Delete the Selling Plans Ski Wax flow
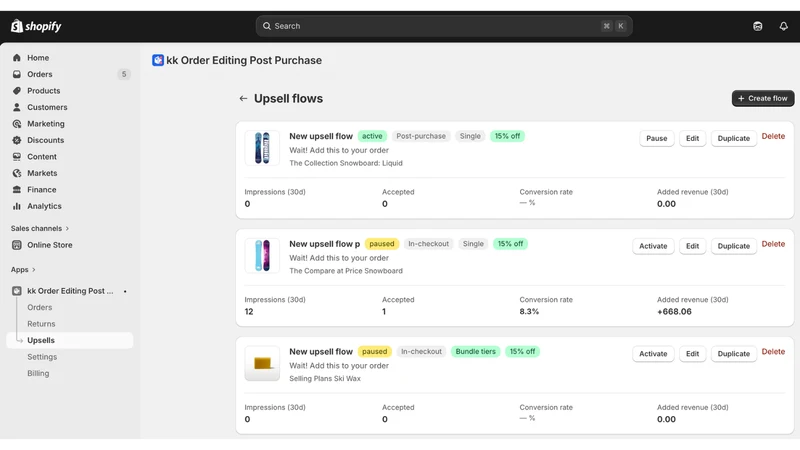Screen dimensions: 800x450 (773, 352)
